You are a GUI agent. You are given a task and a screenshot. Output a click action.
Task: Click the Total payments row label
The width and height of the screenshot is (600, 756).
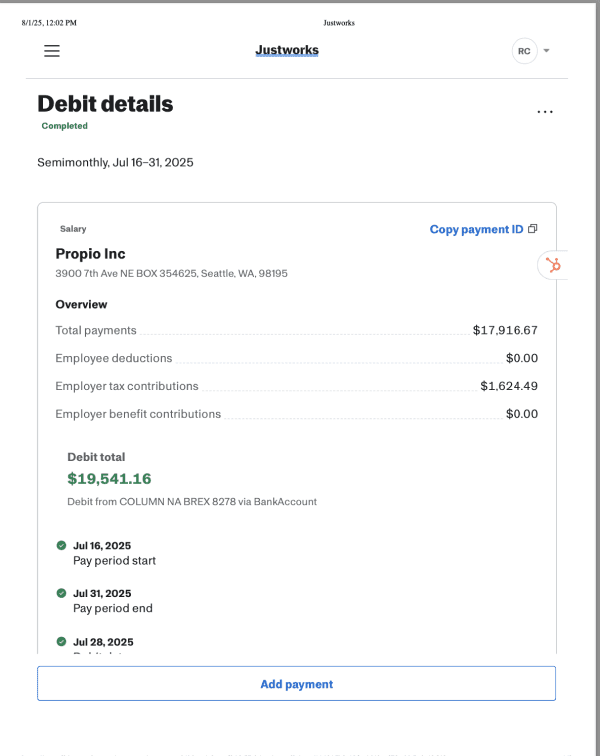coord(96,330)
